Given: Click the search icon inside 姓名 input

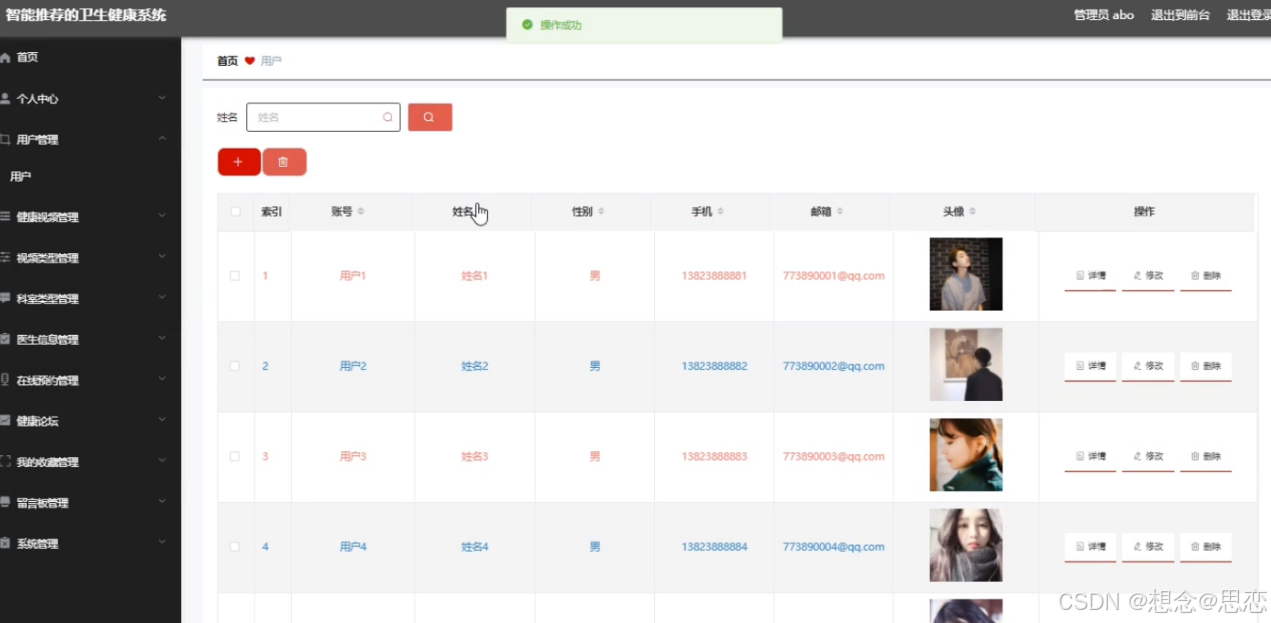Looking at the screenshot, I should coord(388,117).
